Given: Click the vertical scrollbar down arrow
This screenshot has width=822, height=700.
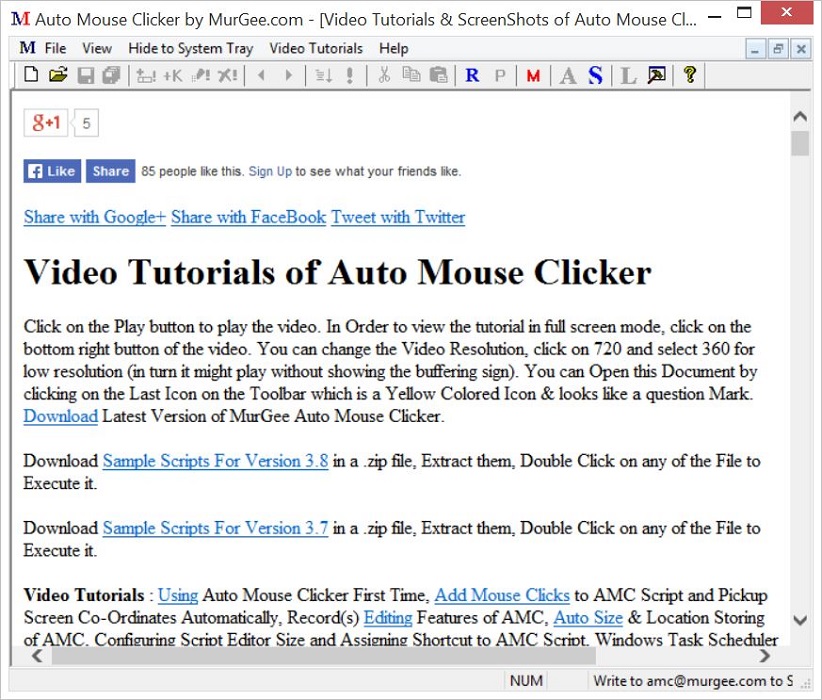Looking at the screenshot, I should coord(800,620).
